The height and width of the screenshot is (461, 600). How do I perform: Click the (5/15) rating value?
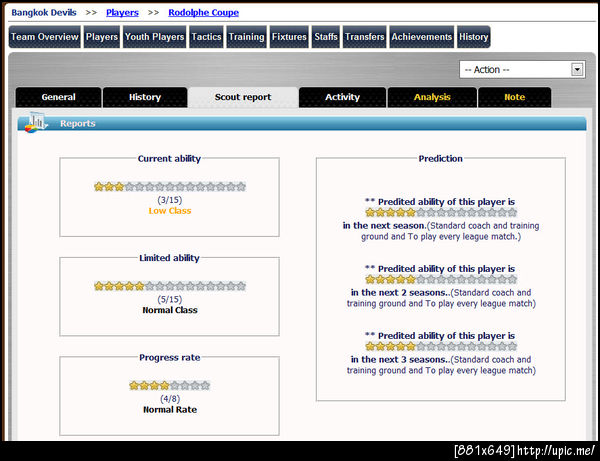170,300
